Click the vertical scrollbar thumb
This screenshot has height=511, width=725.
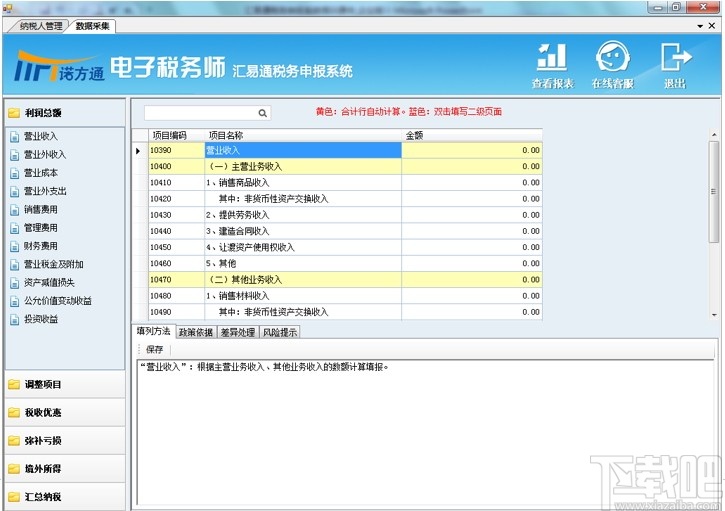pos(714,191)
